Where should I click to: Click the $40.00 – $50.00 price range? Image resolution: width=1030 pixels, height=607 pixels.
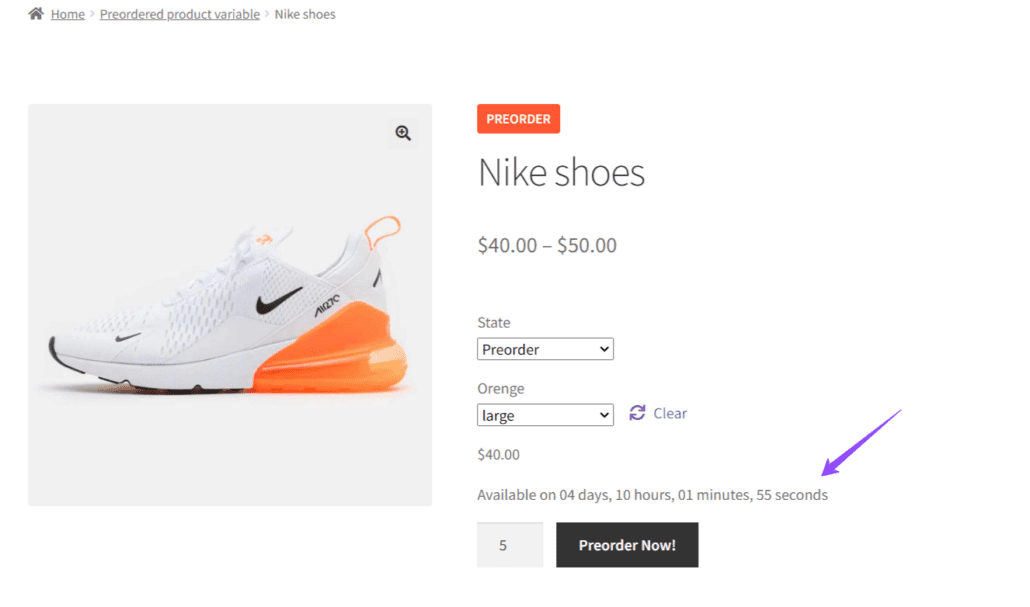[x=547, y=245]
